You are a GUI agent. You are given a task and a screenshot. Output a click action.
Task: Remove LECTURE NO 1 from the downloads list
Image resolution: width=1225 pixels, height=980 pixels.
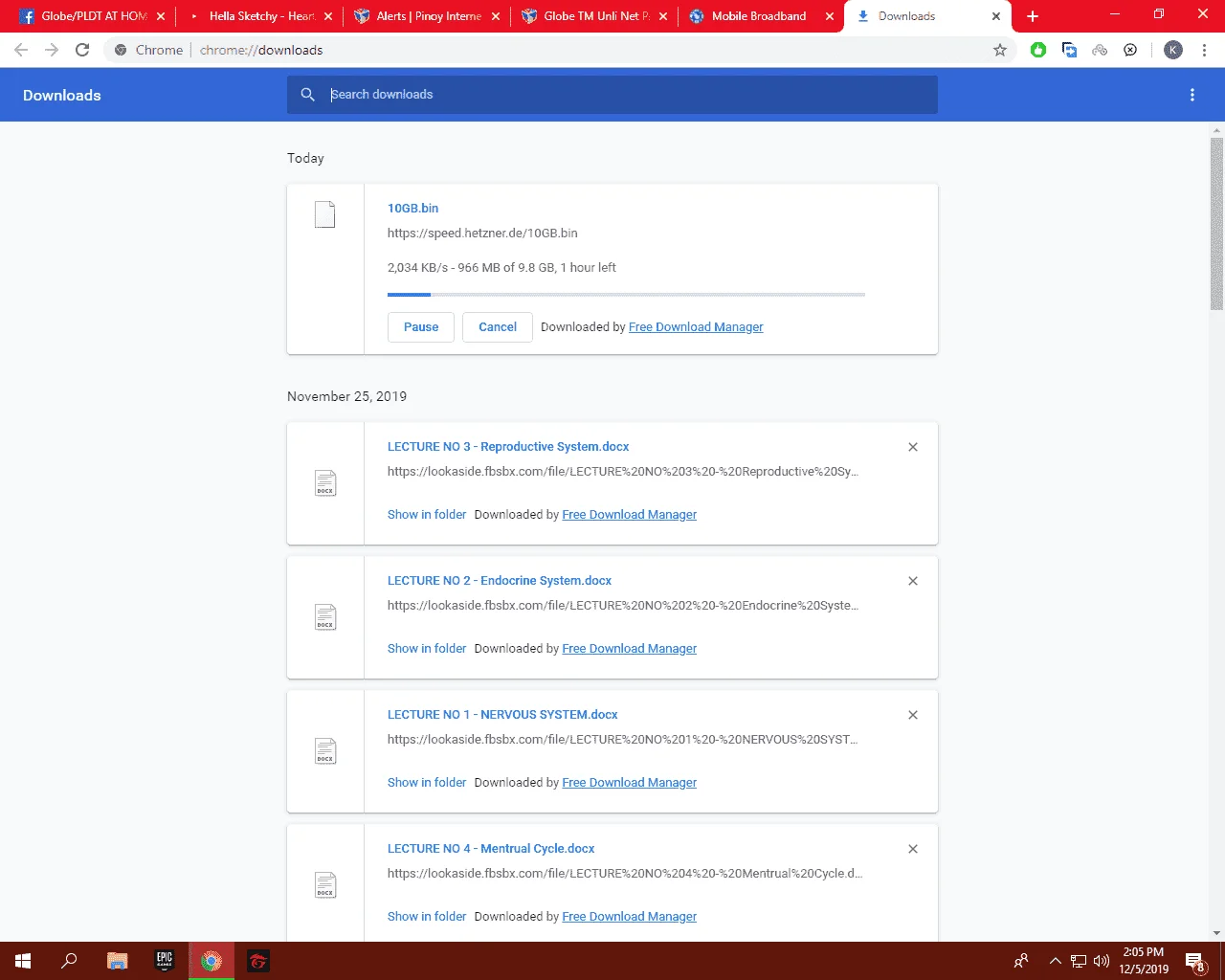click(x=913, y=715)
